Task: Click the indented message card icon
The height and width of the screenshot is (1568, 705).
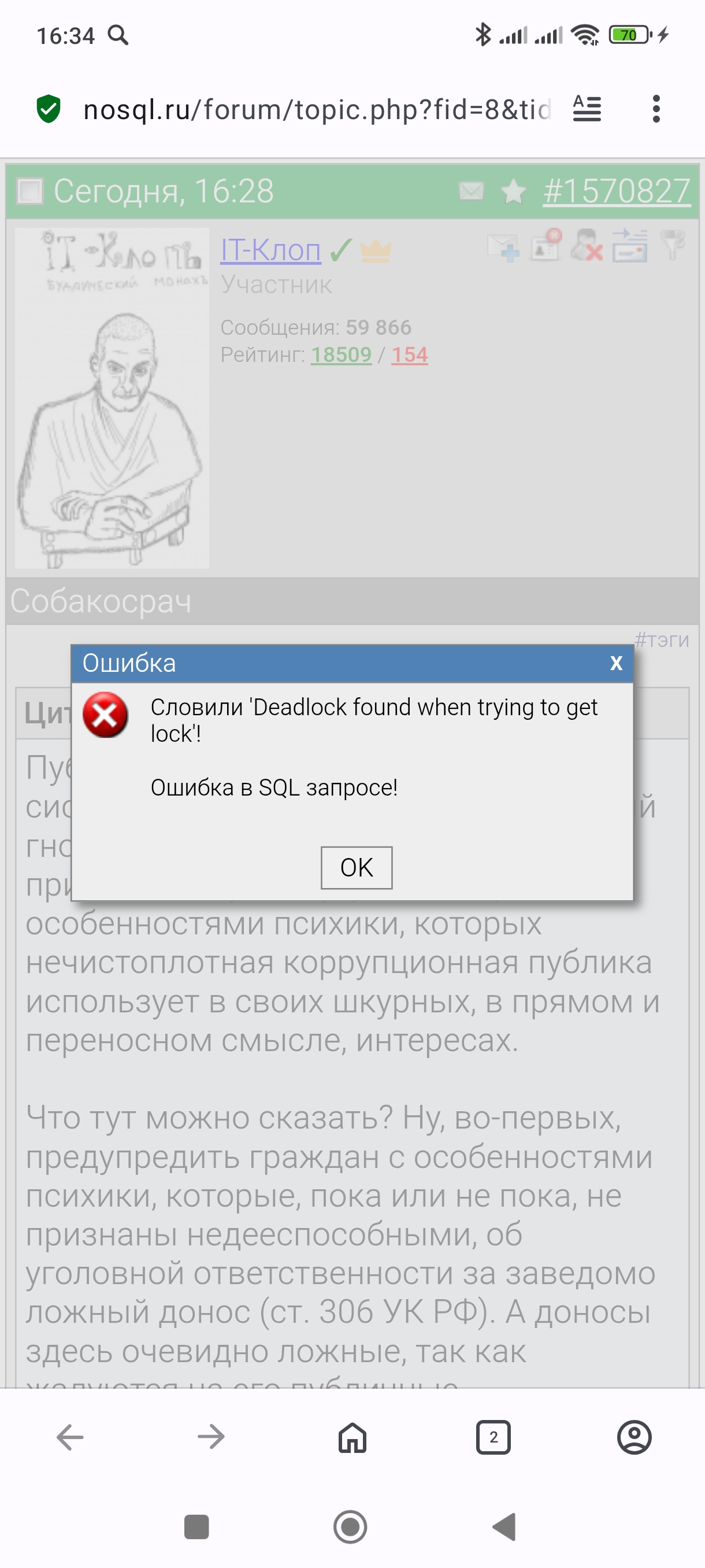Action: [x=629, y=245]
